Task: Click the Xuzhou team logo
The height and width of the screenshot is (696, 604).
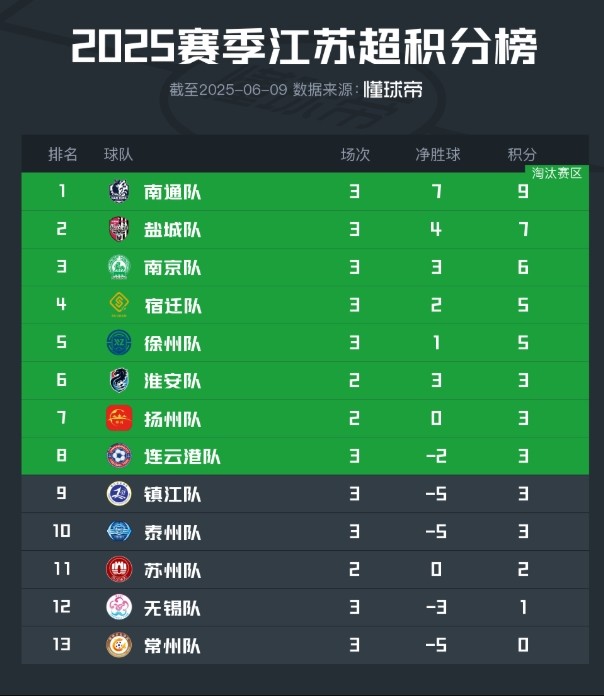Action: click(119, 343)
